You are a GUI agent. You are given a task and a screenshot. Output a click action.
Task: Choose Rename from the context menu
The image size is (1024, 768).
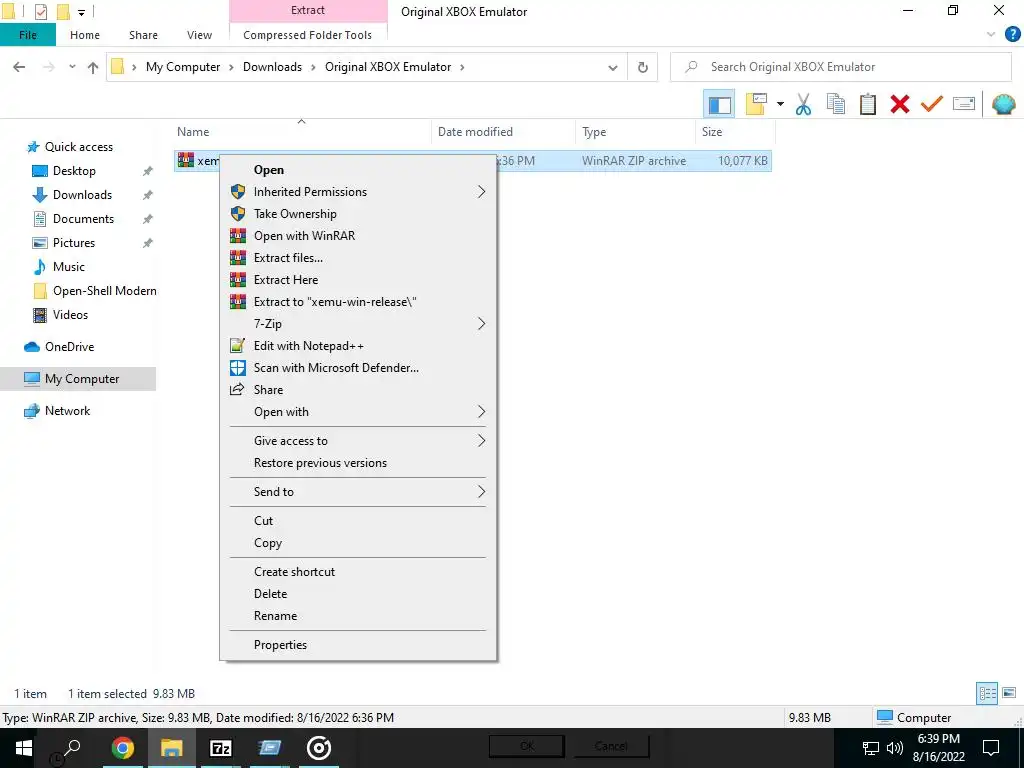(358, 616)
